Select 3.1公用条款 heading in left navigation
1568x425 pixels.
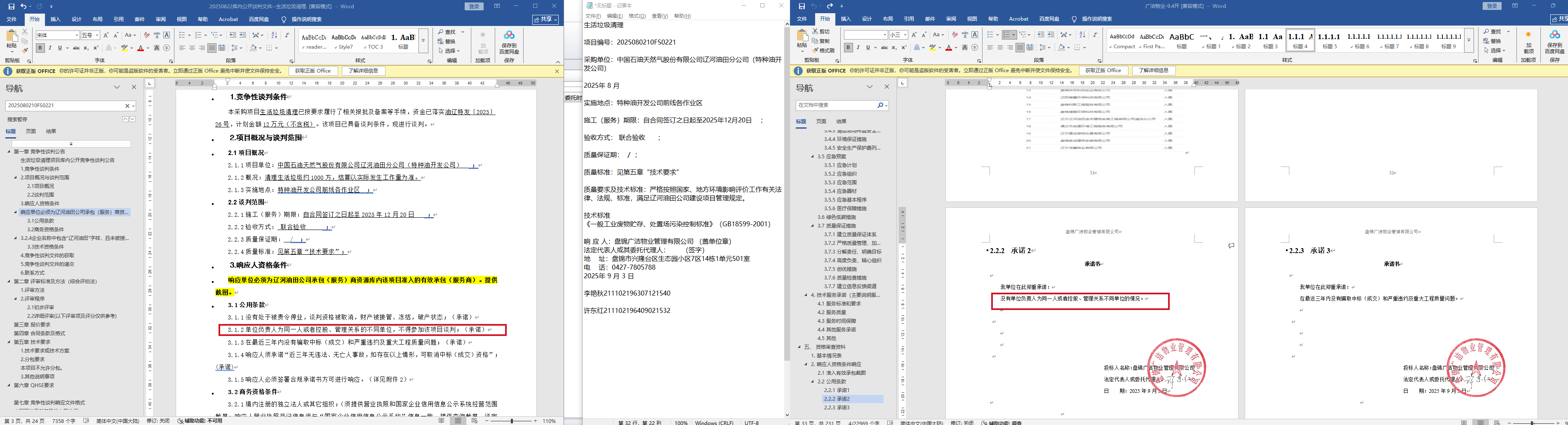[x=41, y=221]
